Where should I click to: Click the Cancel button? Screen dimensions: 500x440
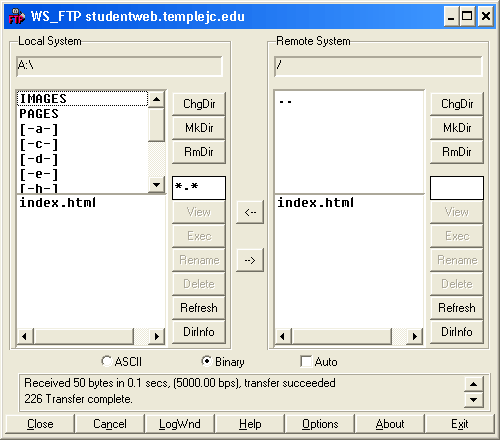pos(110,424)
